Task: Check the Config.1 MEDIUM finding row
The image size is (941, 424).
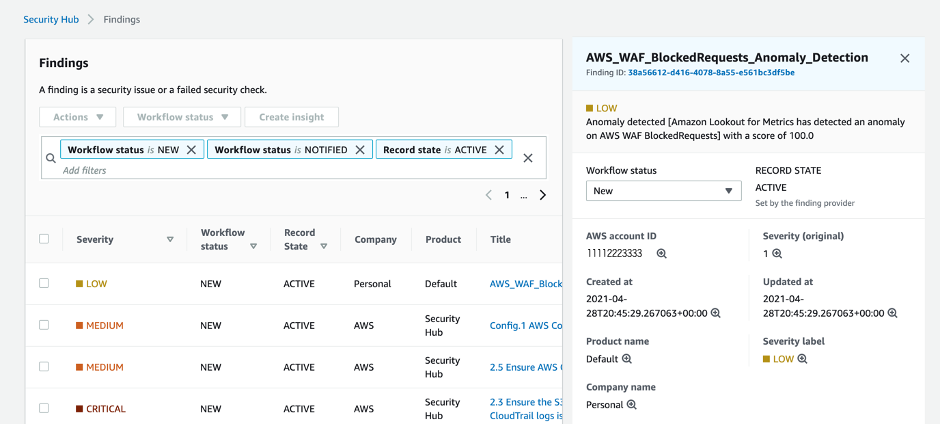Action: [x=44, y=325]
